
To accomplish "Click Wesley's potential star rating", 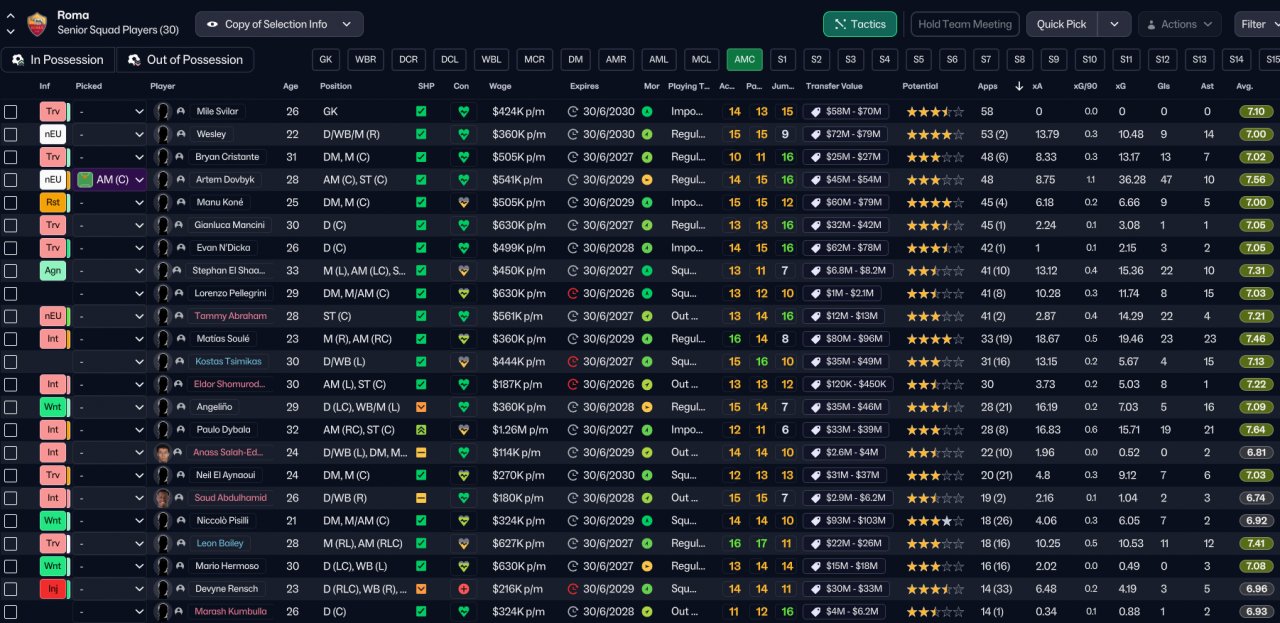I will click(x=935, y=135).
